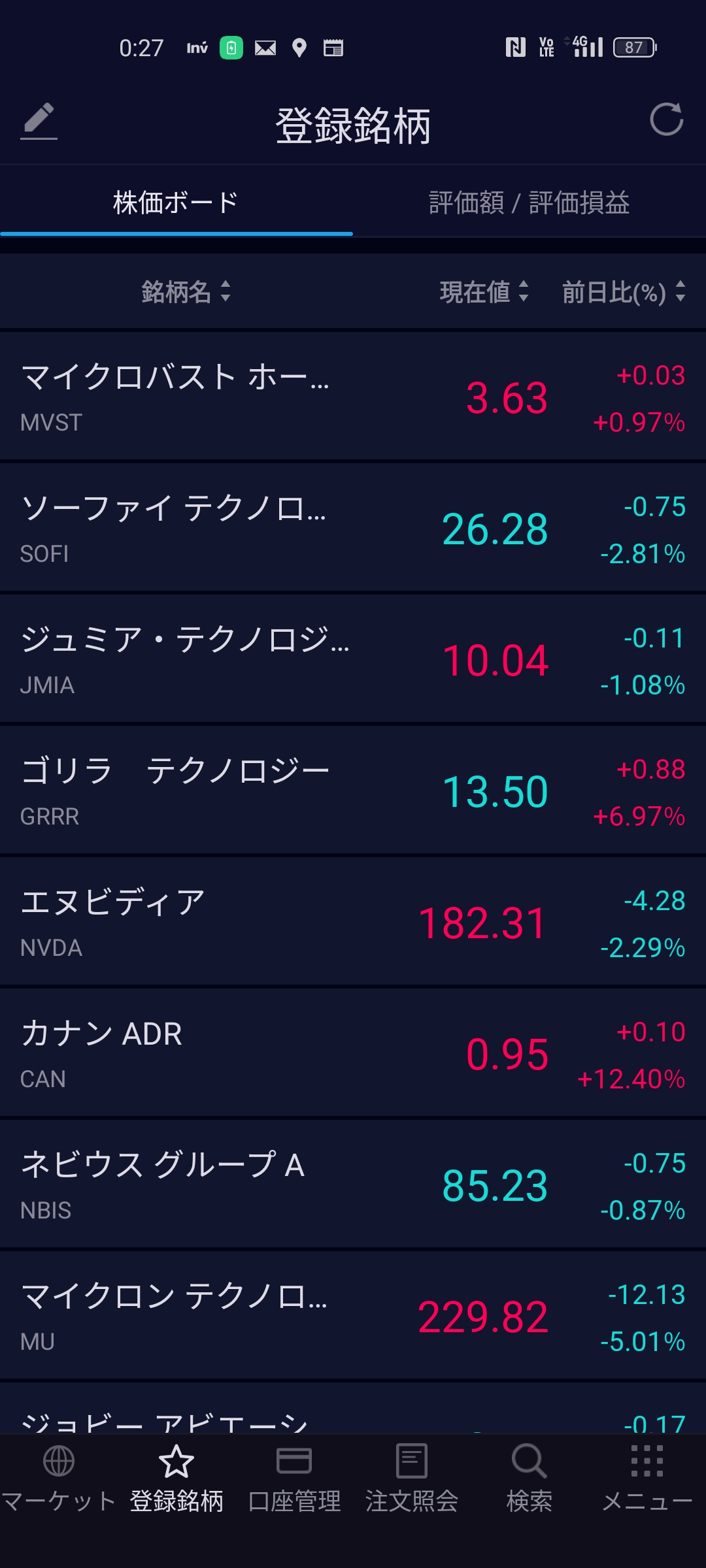Sort list by 銘柄名 column
The height and width of the screenshot is (1568, 706).
pyautogui.click(x=186, y=291)
